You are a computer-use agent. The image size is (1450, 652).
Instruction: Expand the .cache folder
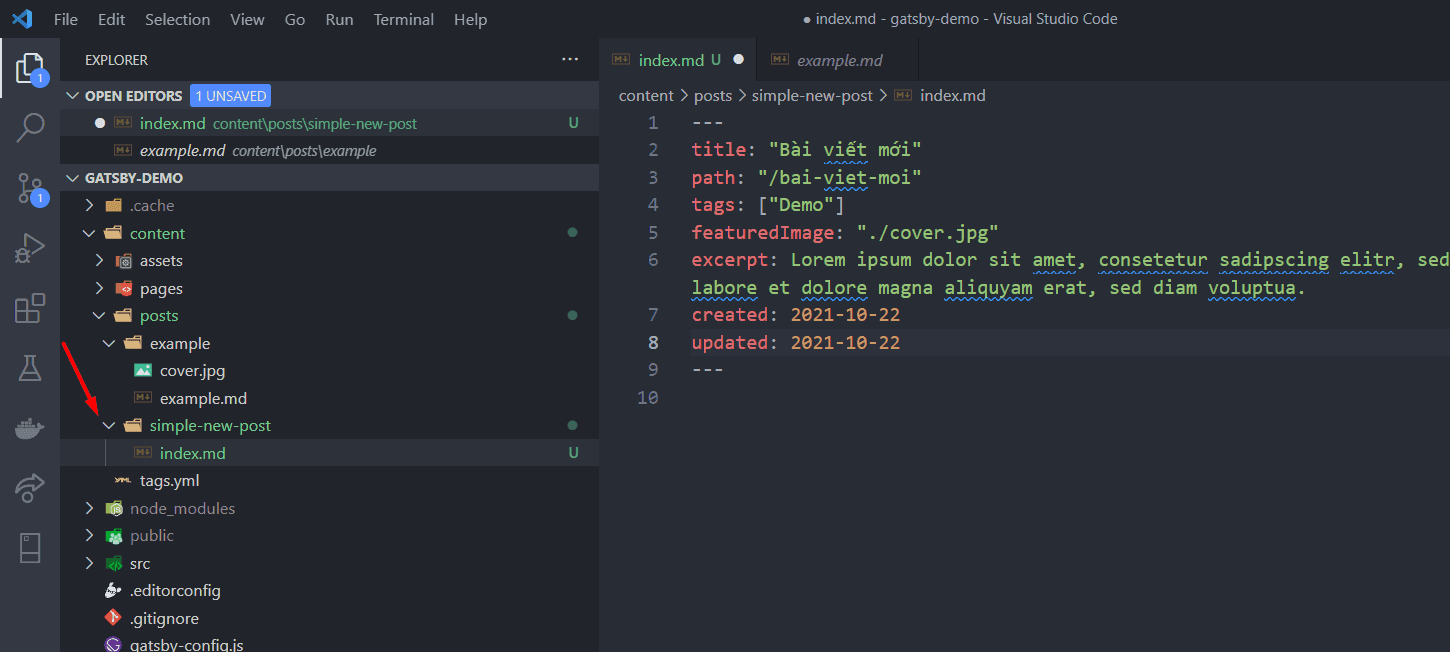(90, 206)
